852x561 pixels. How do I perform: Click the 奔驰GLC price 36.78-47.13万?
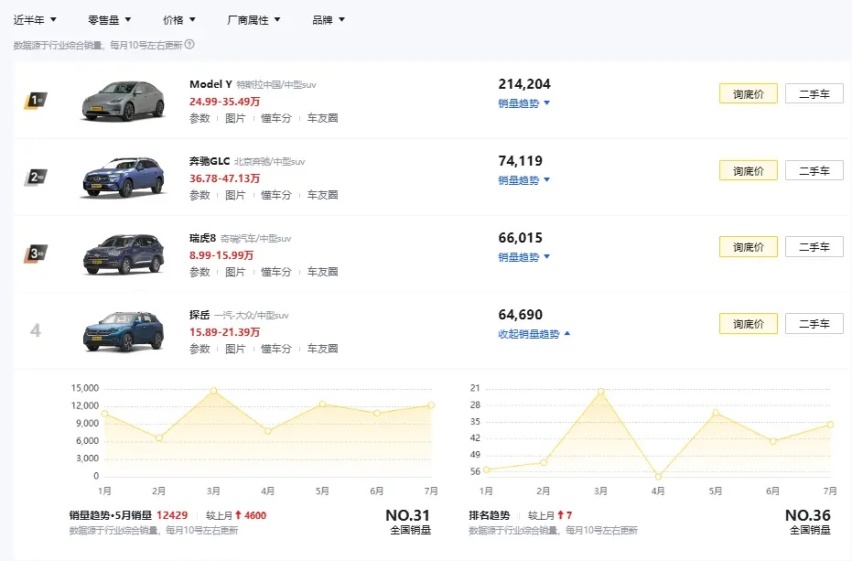pos(224,178)
